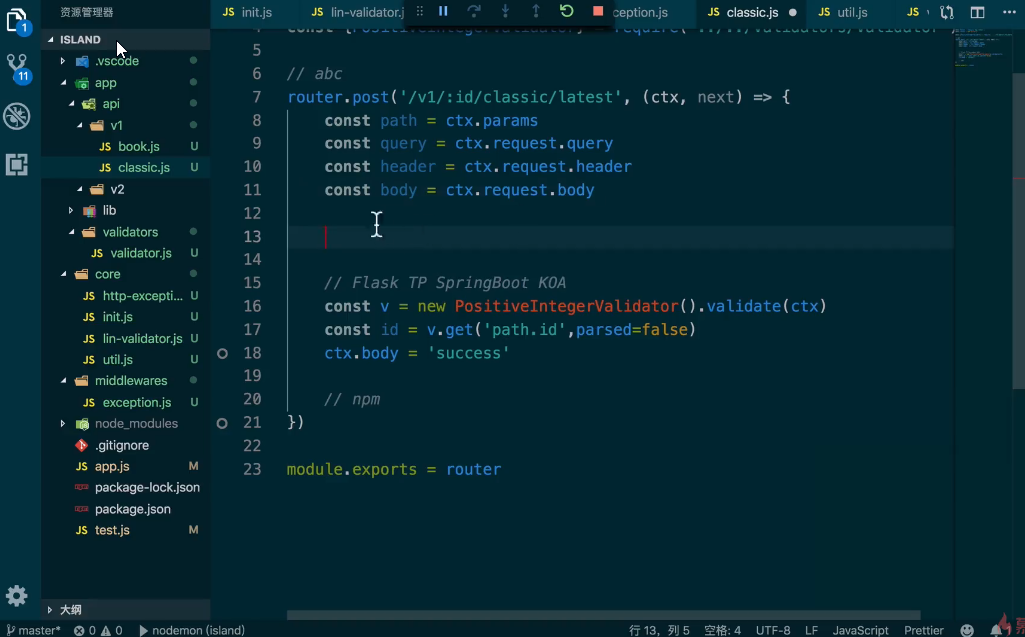
Task: Open the editor More Actions menu
Action: [x=1009, y=13]
